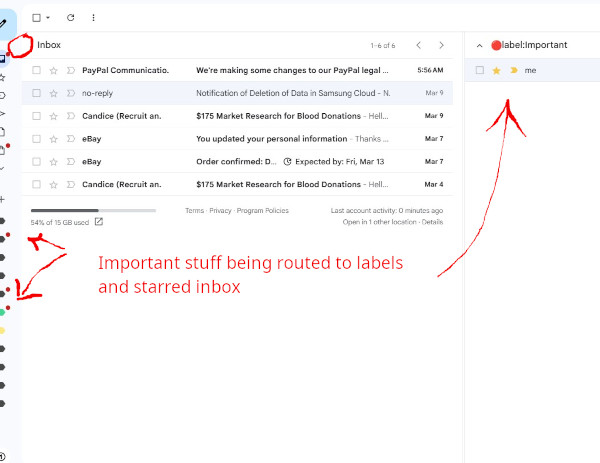Open the storage management external link icon
Screen dimensions: 600x463
click(x=98, y=222)
